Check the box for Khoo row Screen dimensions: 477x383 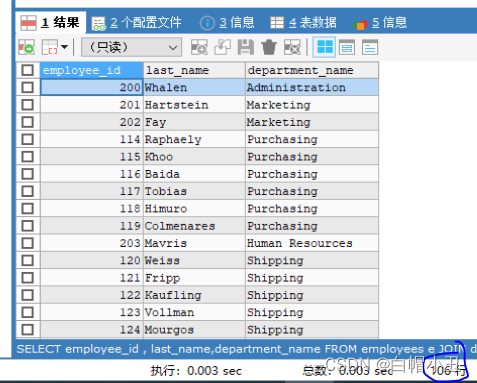coord(27,157)
